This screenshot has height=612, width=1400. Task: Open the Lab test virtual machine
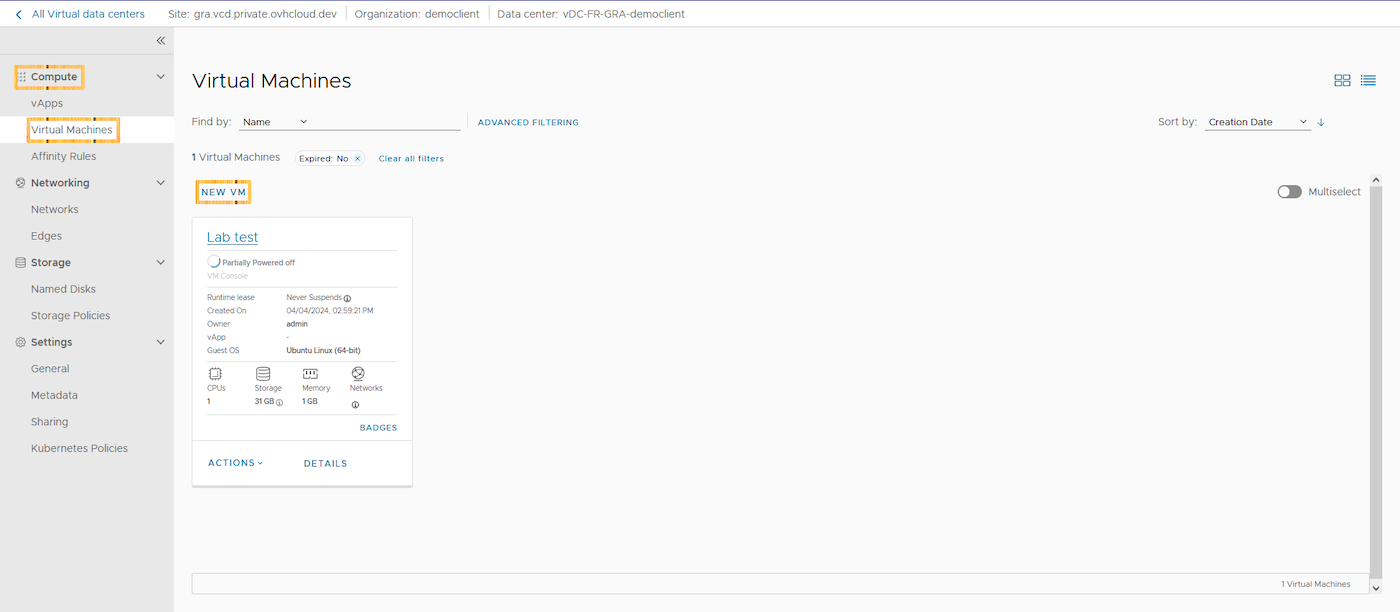[232, 237]
